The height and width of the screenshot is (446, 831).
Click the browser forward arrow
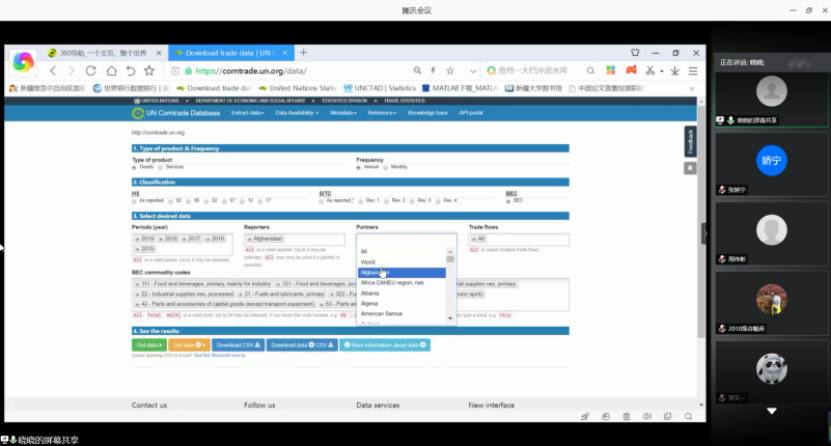point(71,70)
